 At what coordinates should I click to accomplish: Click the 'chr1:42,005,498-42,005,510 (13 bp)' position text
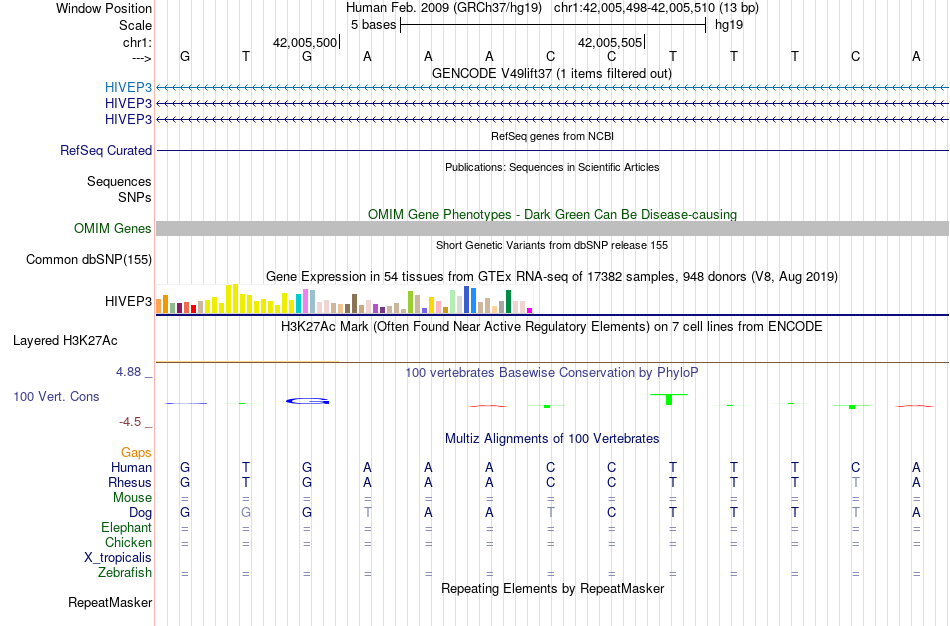[656, 8]
